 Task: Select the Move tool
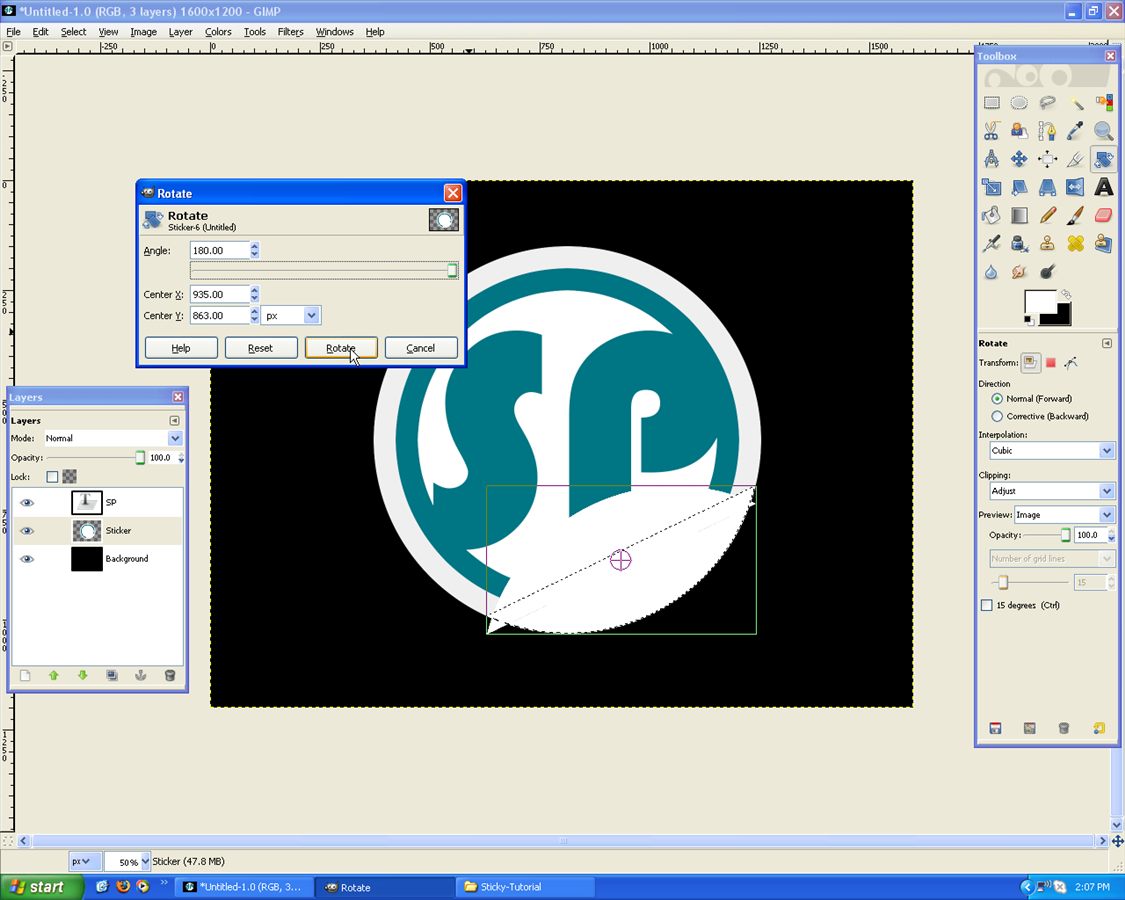(x=1019, y=159)
